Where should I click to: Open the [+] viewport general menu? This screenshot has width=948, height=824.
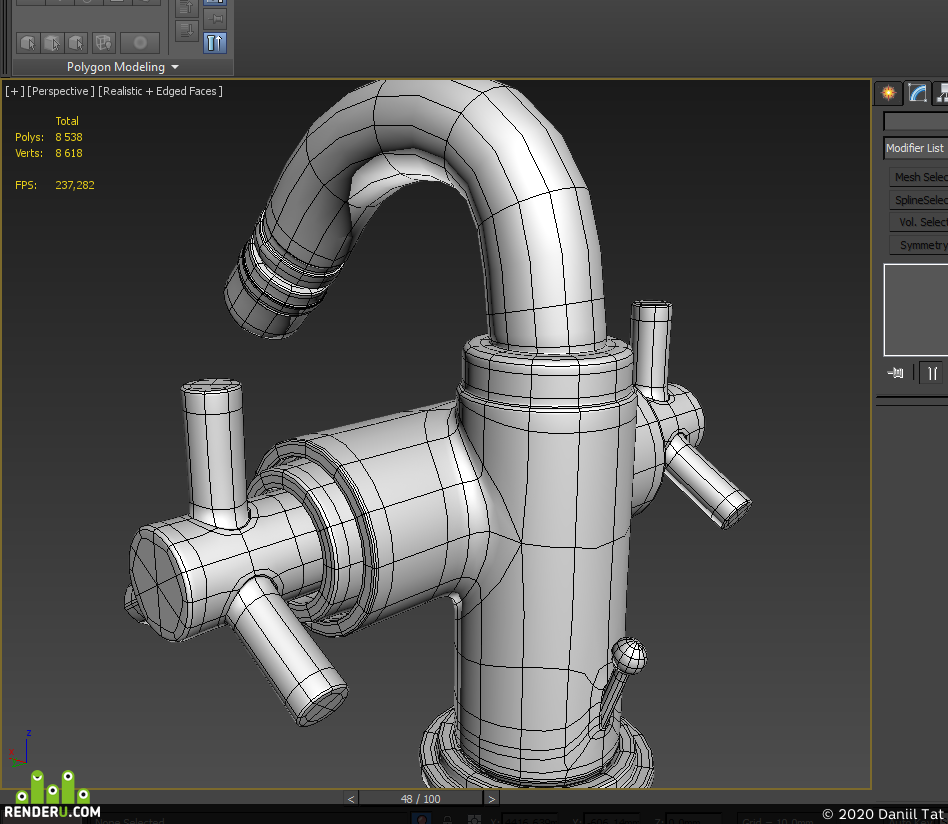pyautogui.click(x=15, y=91)
